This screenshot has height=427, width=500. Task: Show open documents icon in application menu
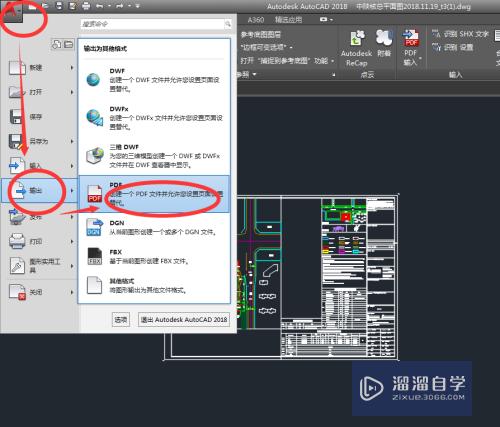click(69, 44)
